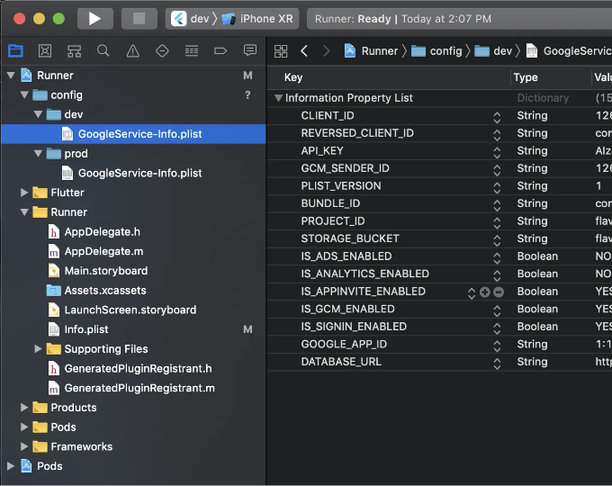Expand the yellow Pods group
The image size is (612, 486).
(x=24, y=427)
